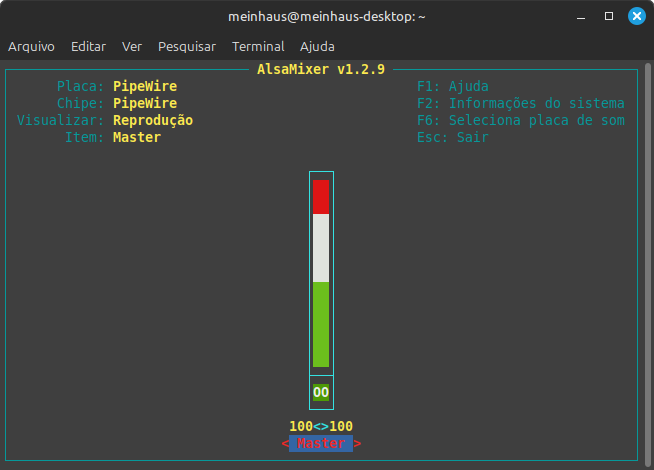Close the terminal window
This screenshot has width=654, height=470.
[x=636, y=16]
